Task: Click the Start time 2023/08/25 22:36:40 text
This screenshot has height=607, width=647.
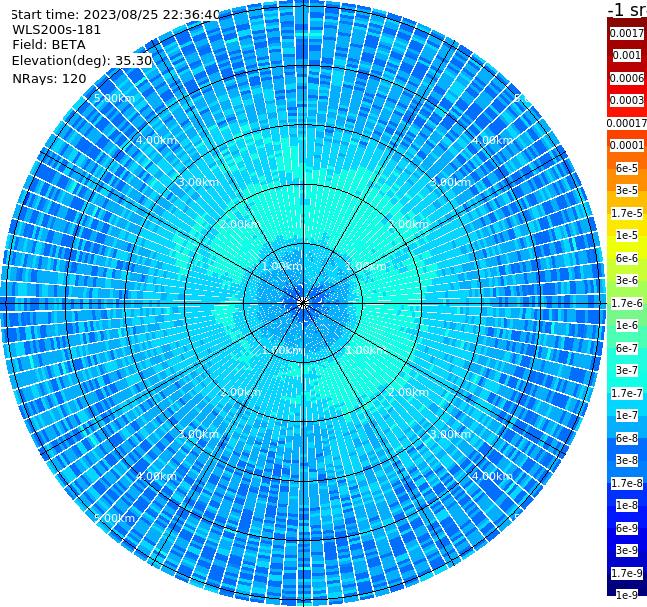Action: [115, 15]
